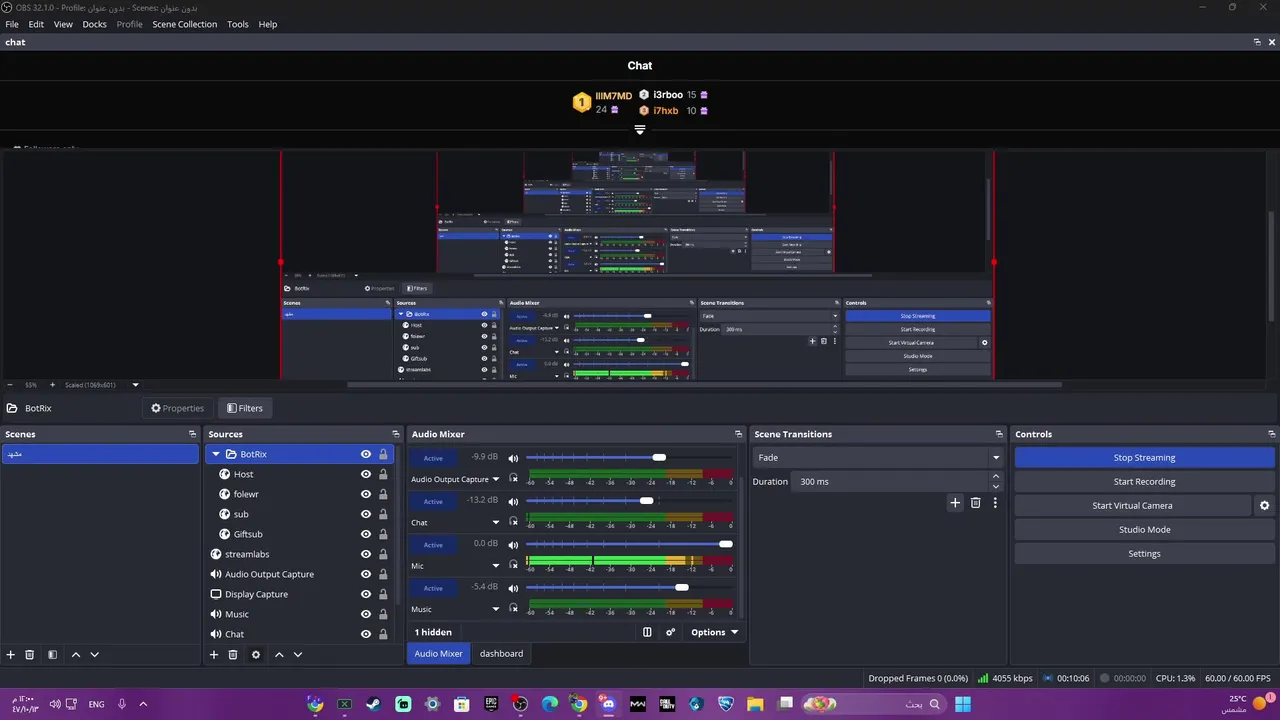This screenshot has height=720, width=1280.
Task: Open transition properties three-dot menu
Action: click(x=995, y=503)
